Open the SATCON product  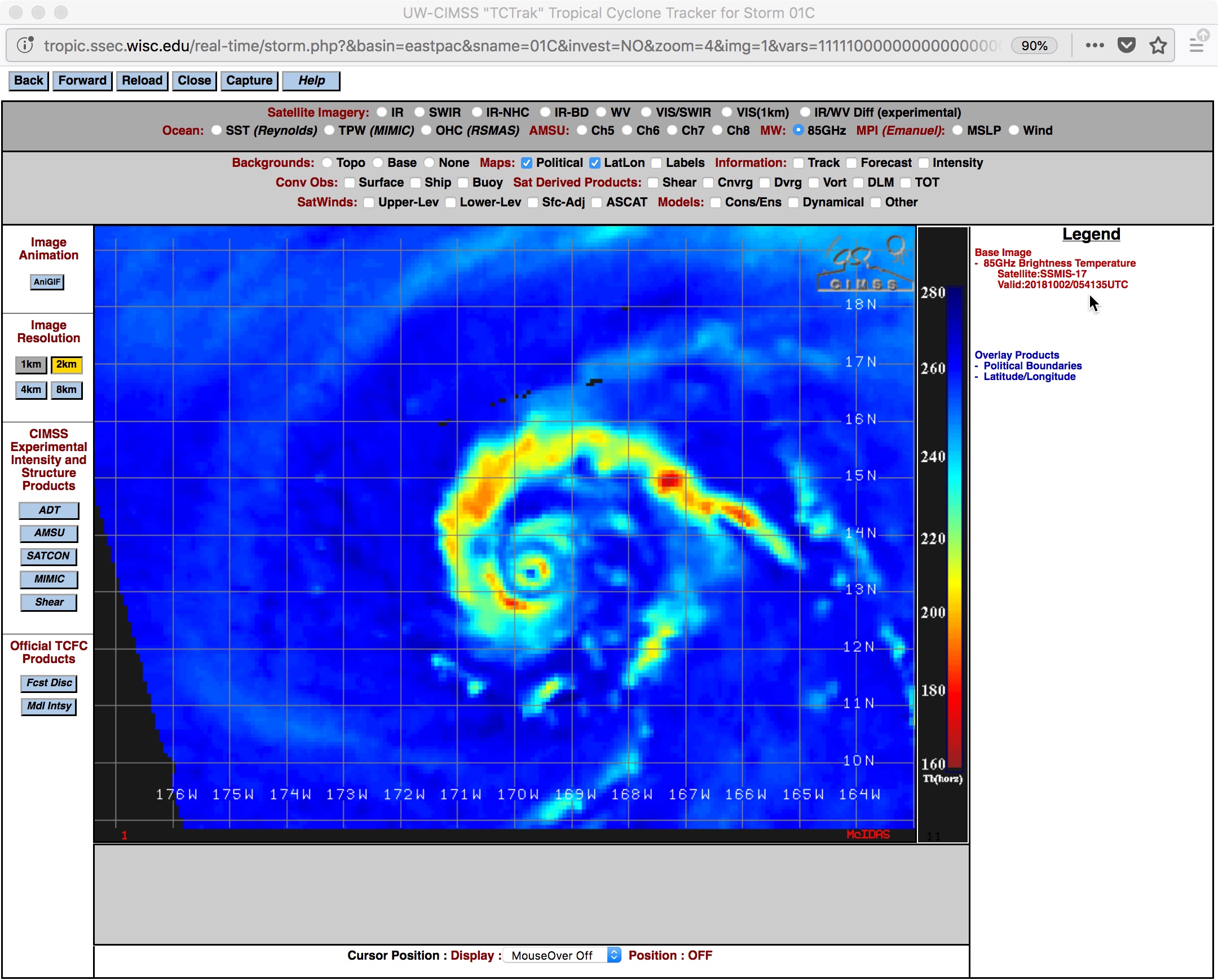tap(48, 557)
